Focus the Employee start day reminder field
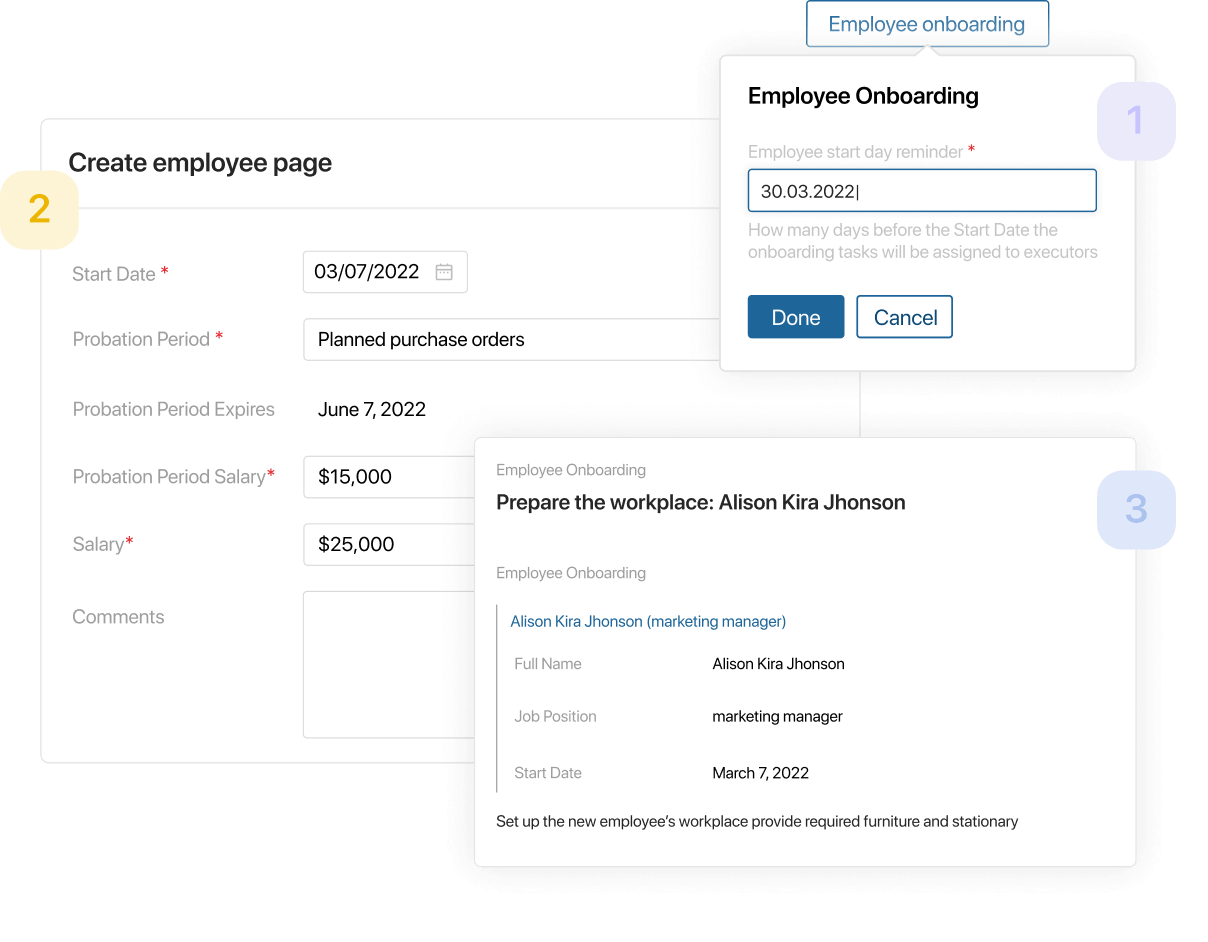The width and height of the screenshot is (1208, 942). [922, 191]
